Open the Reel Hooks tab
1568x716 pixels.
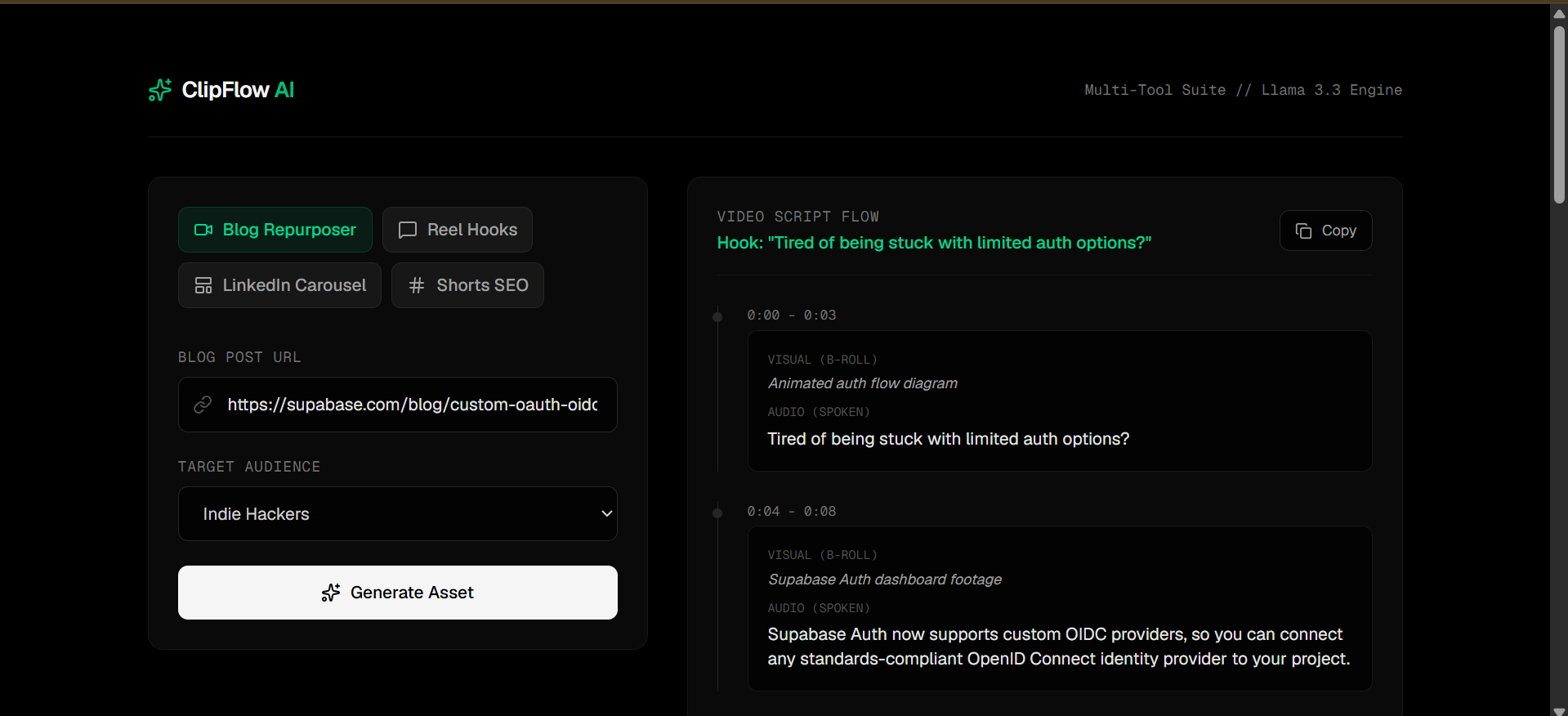[458, 230]
